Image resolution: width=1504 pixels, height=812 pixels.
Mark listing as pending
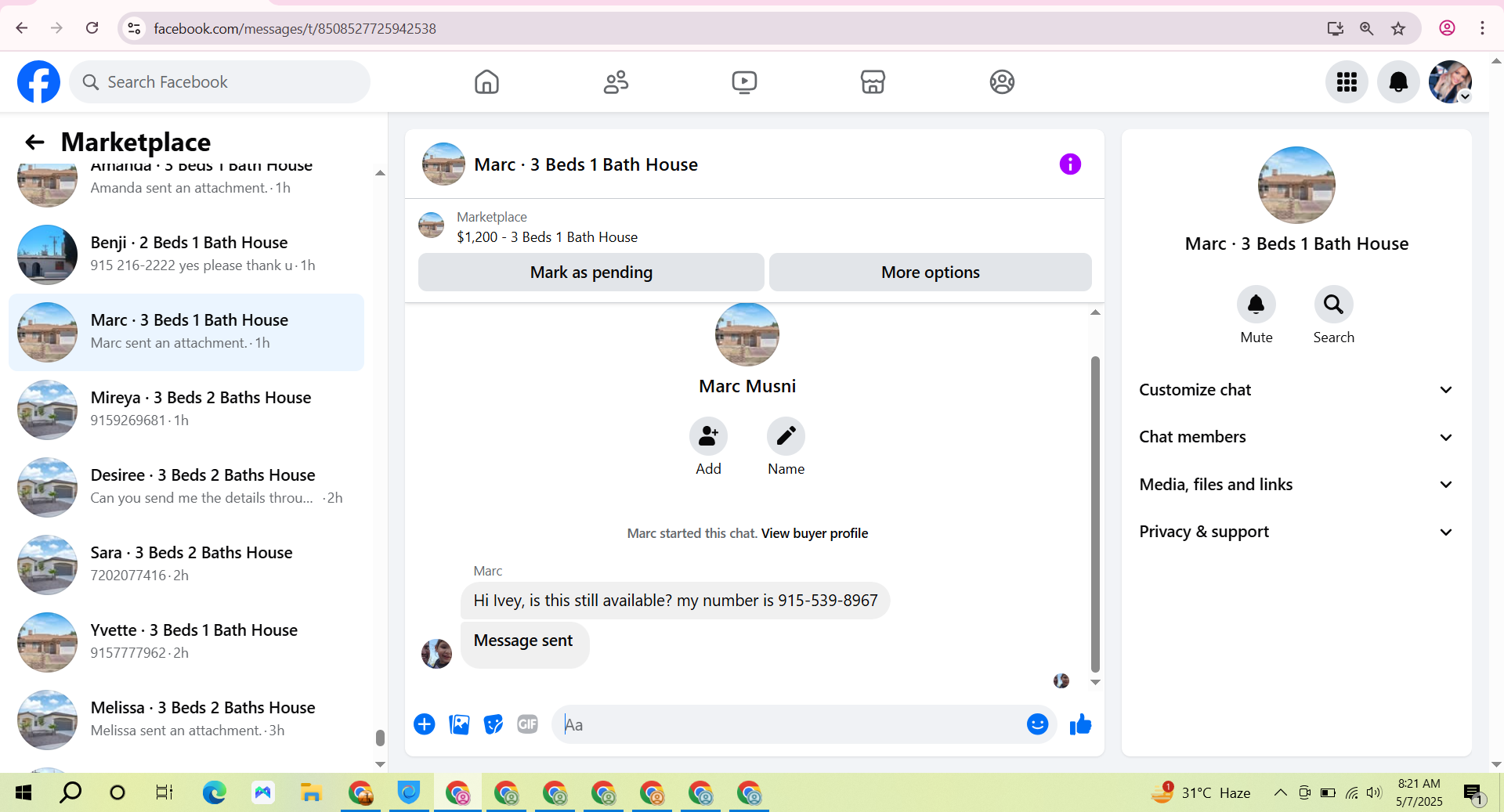(591, 272)
